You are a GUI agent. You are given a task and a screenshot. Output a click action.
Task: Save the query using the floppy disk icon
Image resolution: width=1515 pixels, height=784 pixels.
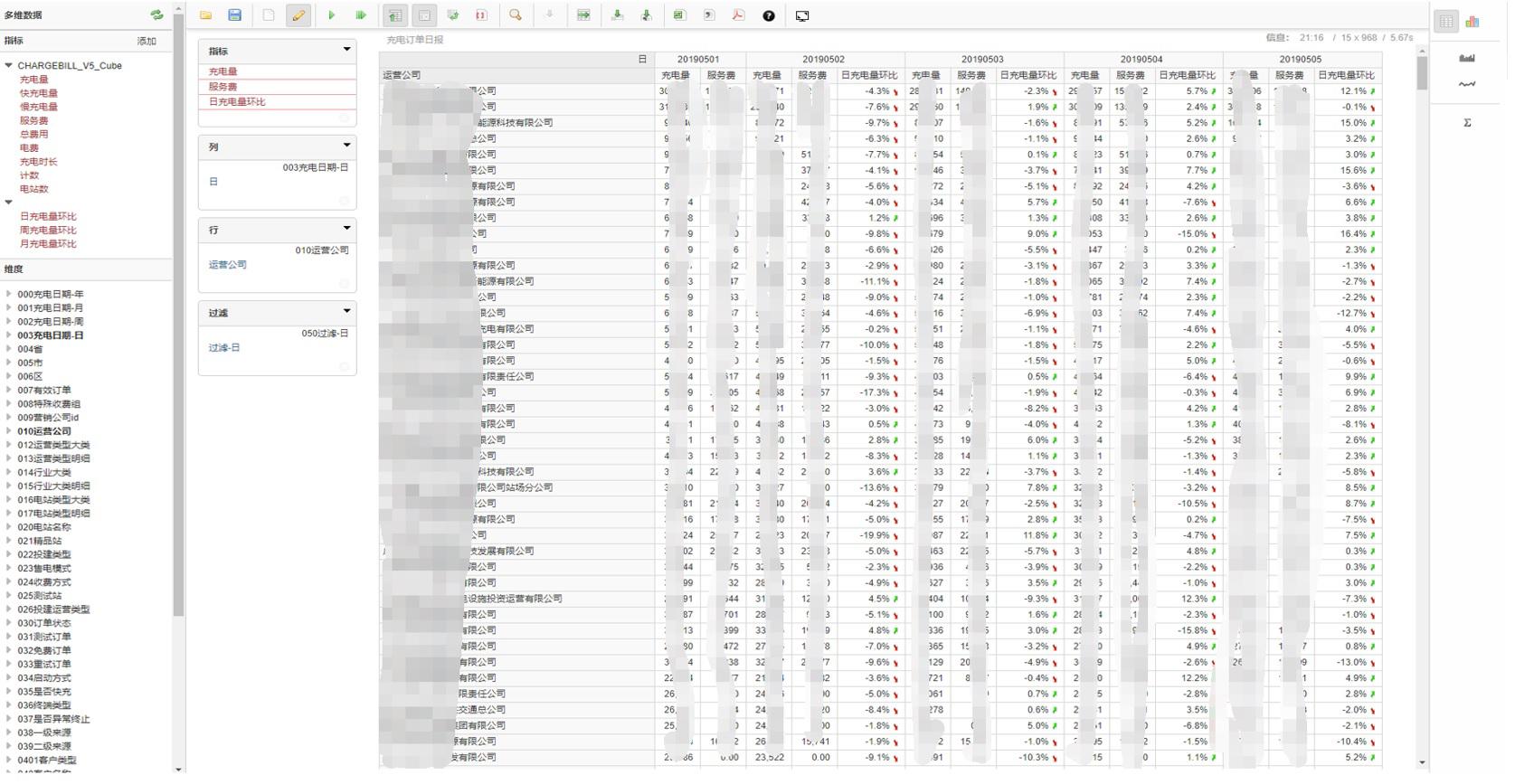pyautogui.click(x=234, y=15)
